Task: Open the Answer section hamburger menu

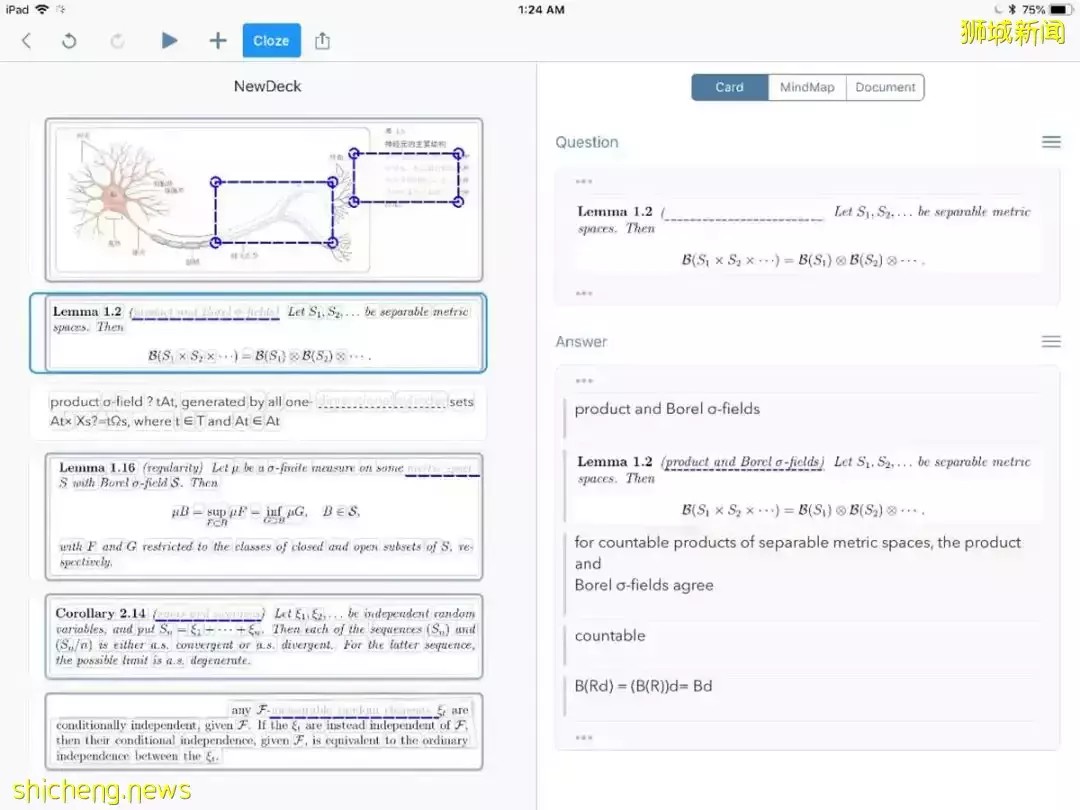Action: (x=1051, y=342)
